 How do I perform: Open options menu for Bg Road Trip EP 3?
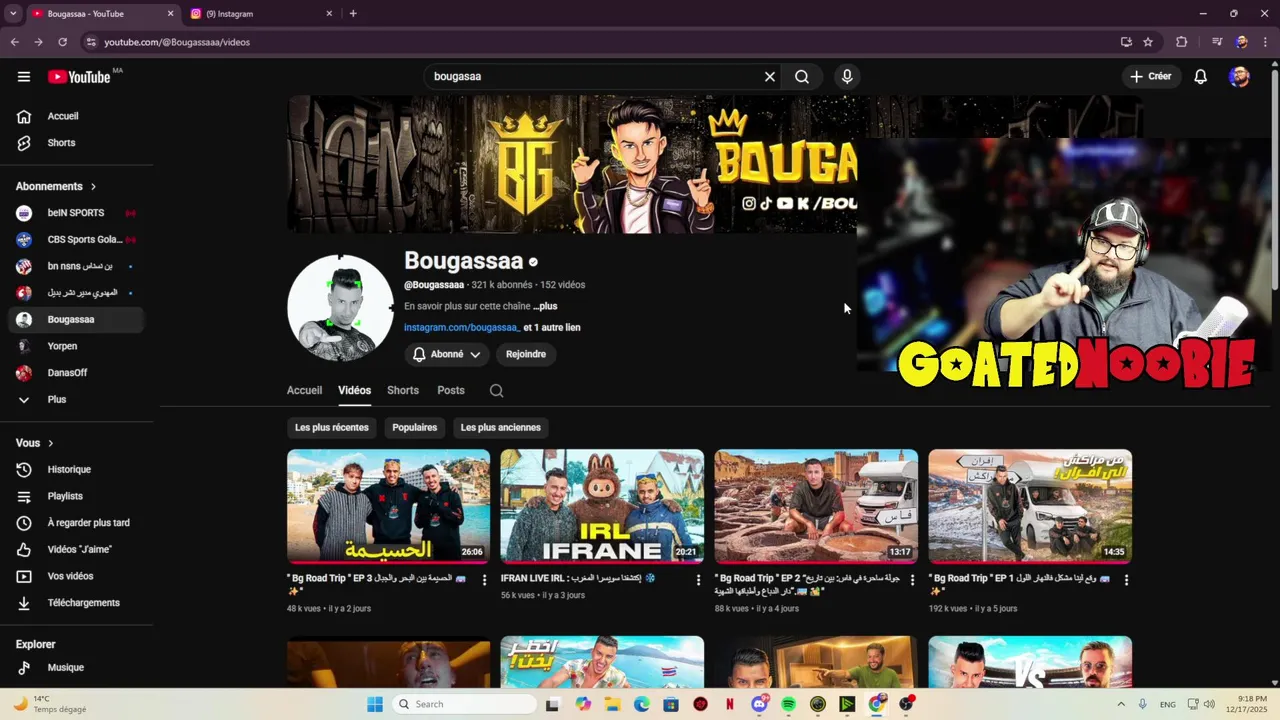coord(485,580)
